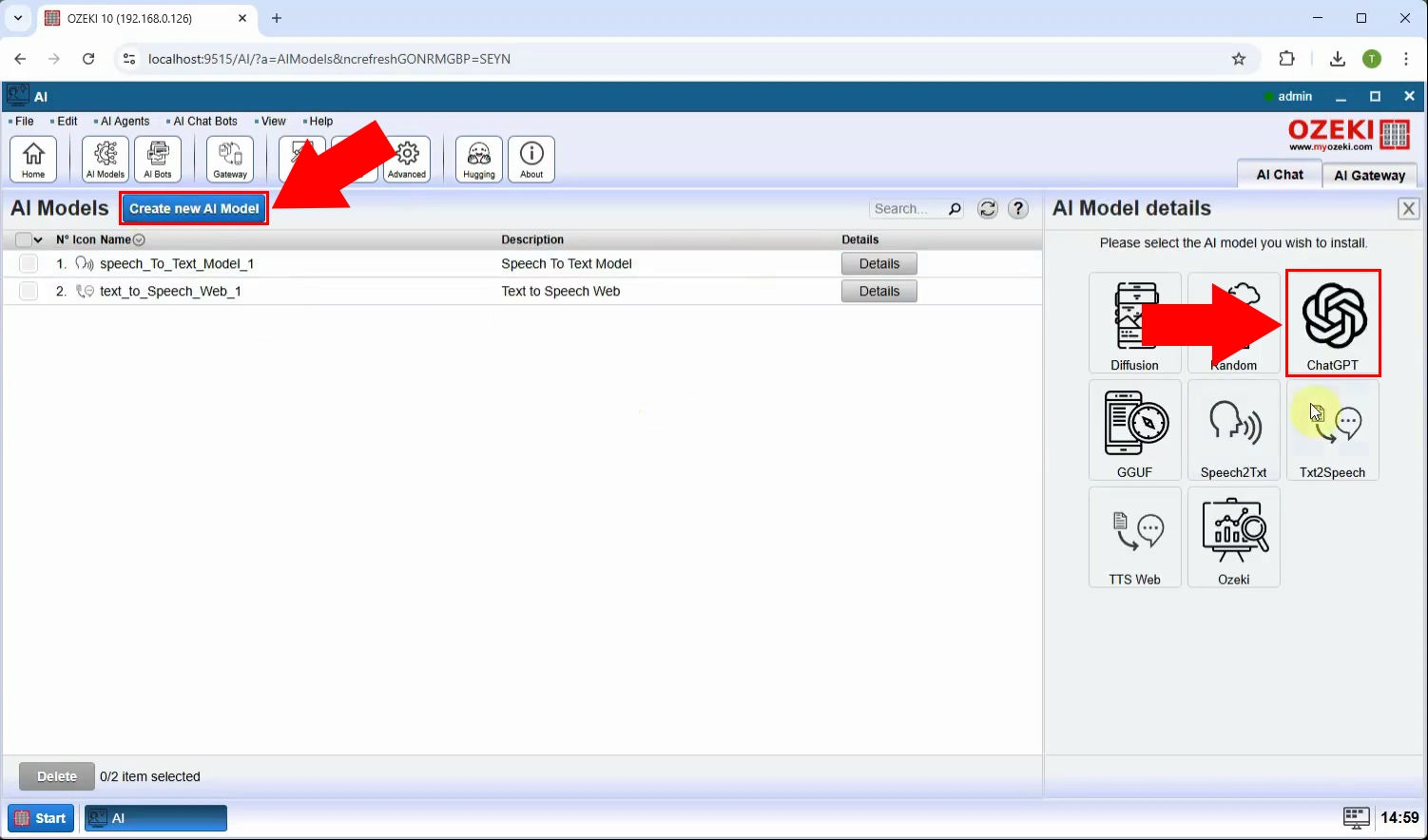Switch to the AI Gateway tab
The image size is (1428, 840).
1369,176
